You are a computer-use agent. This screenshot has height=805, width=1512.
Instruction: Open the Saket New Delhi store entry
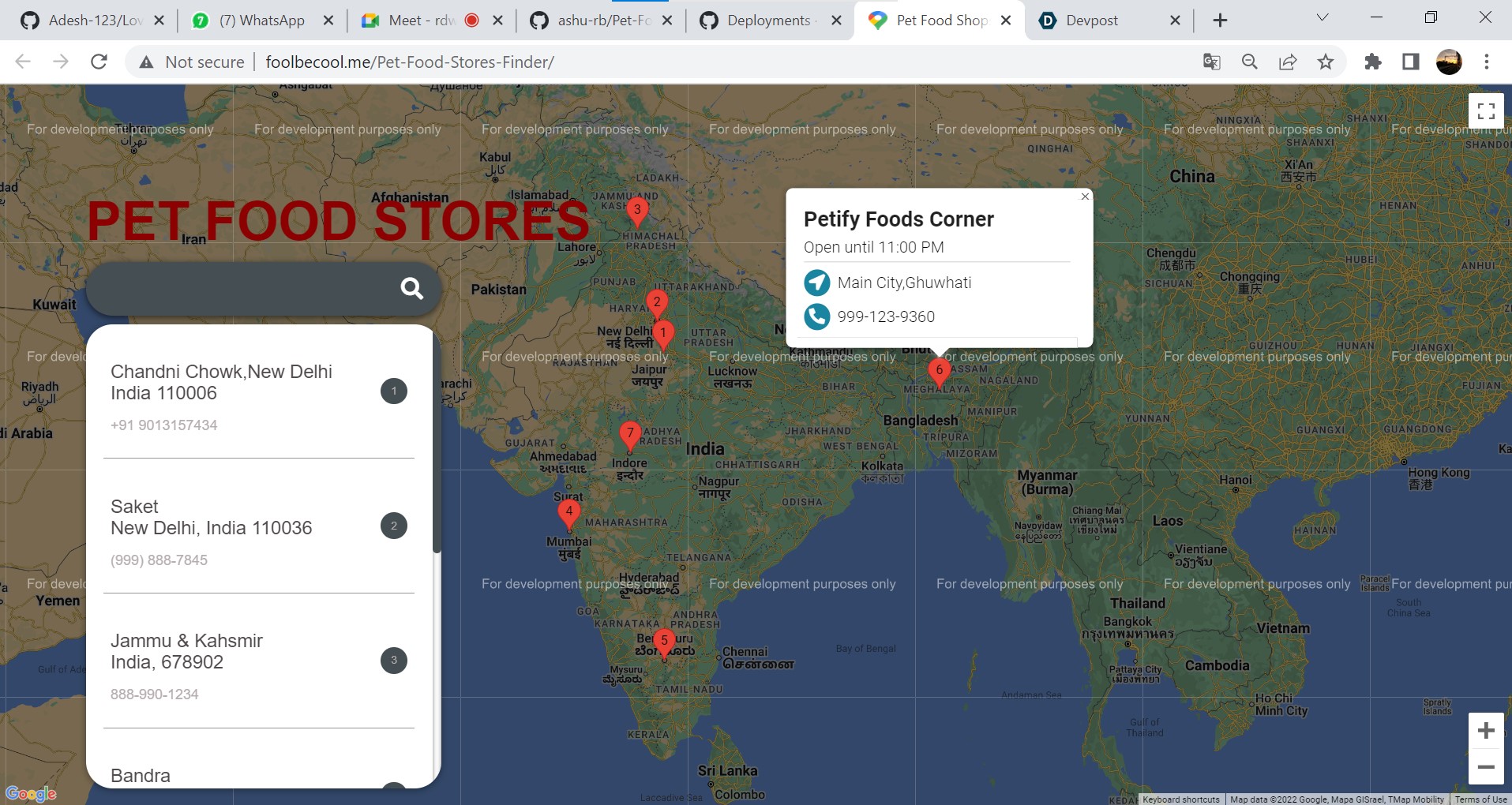tap(259, 526)
